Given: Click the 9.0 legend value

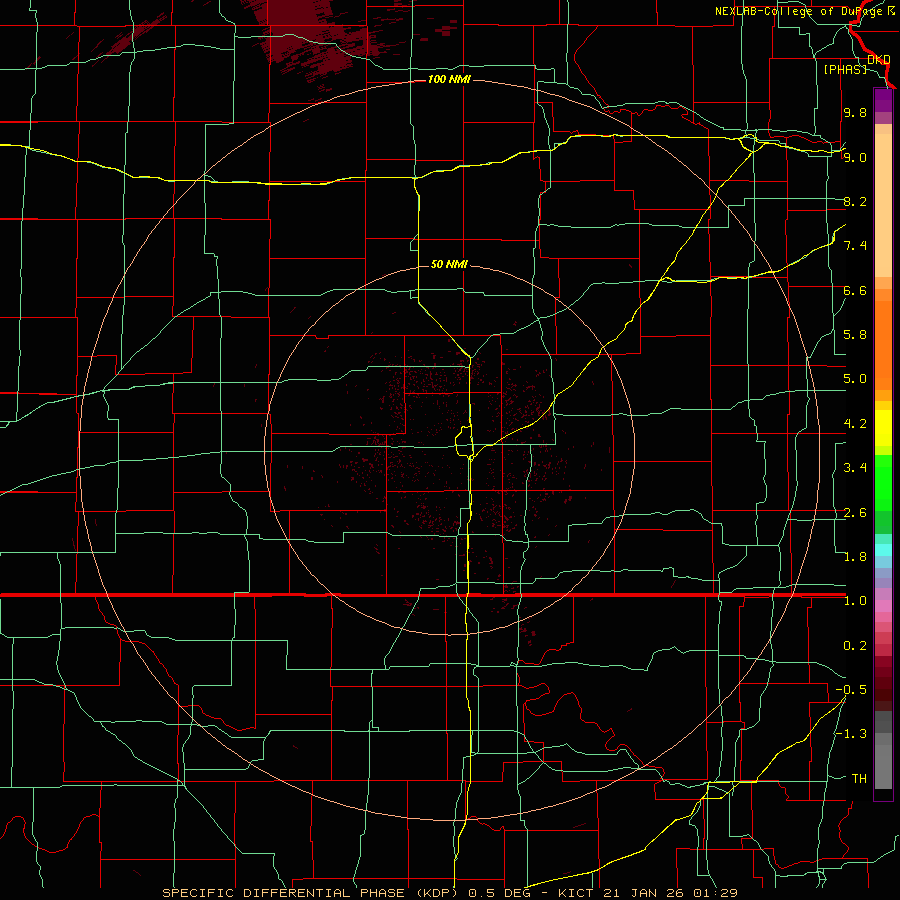Looking at the screenshot, I should pos(855,157).
